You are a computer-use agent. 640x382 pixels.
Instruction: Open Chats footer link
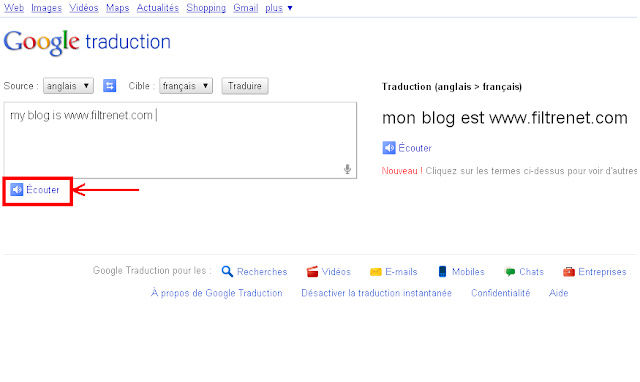point(531,272)
